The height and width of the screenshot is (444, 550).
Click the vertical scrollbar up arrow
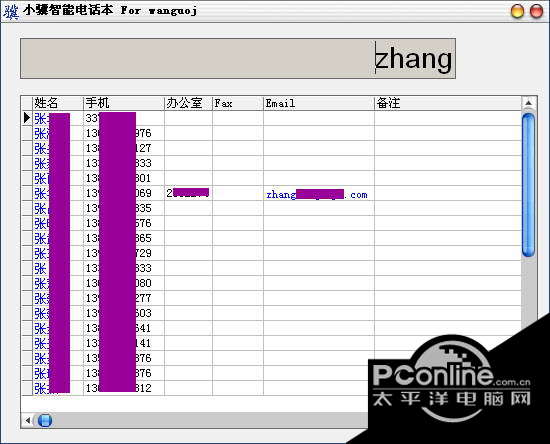(529, 103)
